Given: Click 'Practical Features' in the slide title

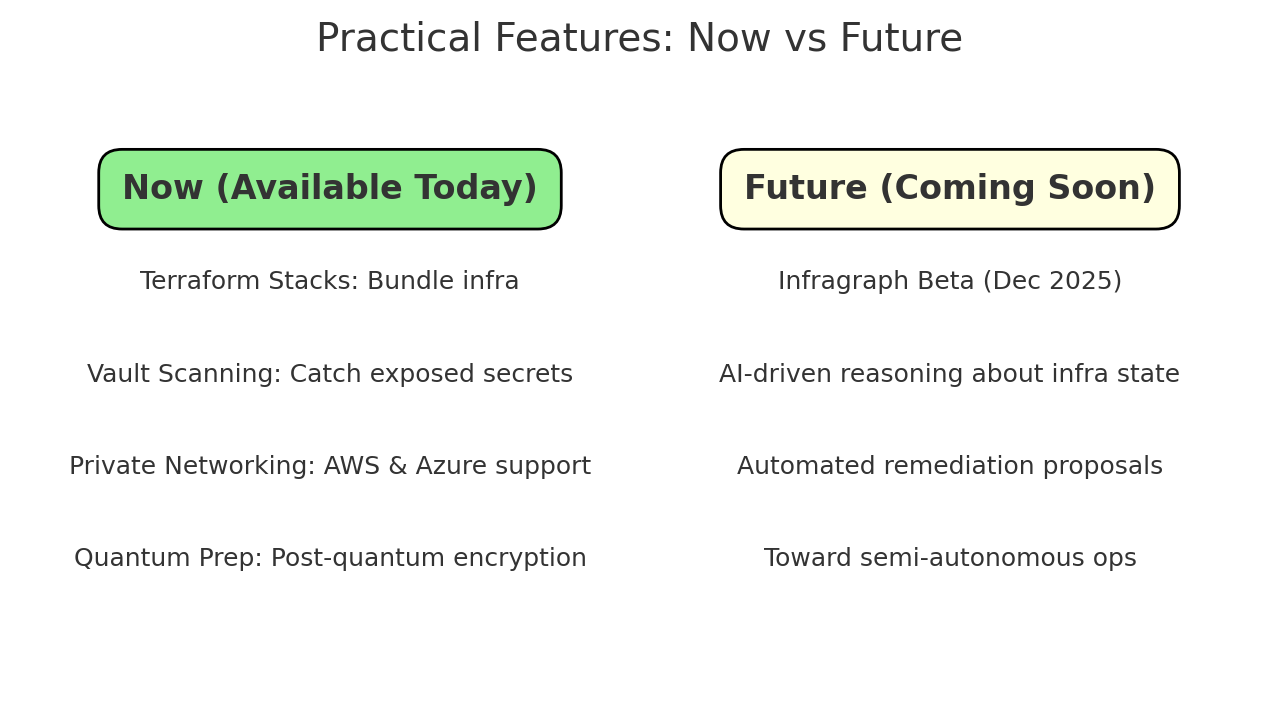Looking at the screenshot, I should click(x=495, y=40).
